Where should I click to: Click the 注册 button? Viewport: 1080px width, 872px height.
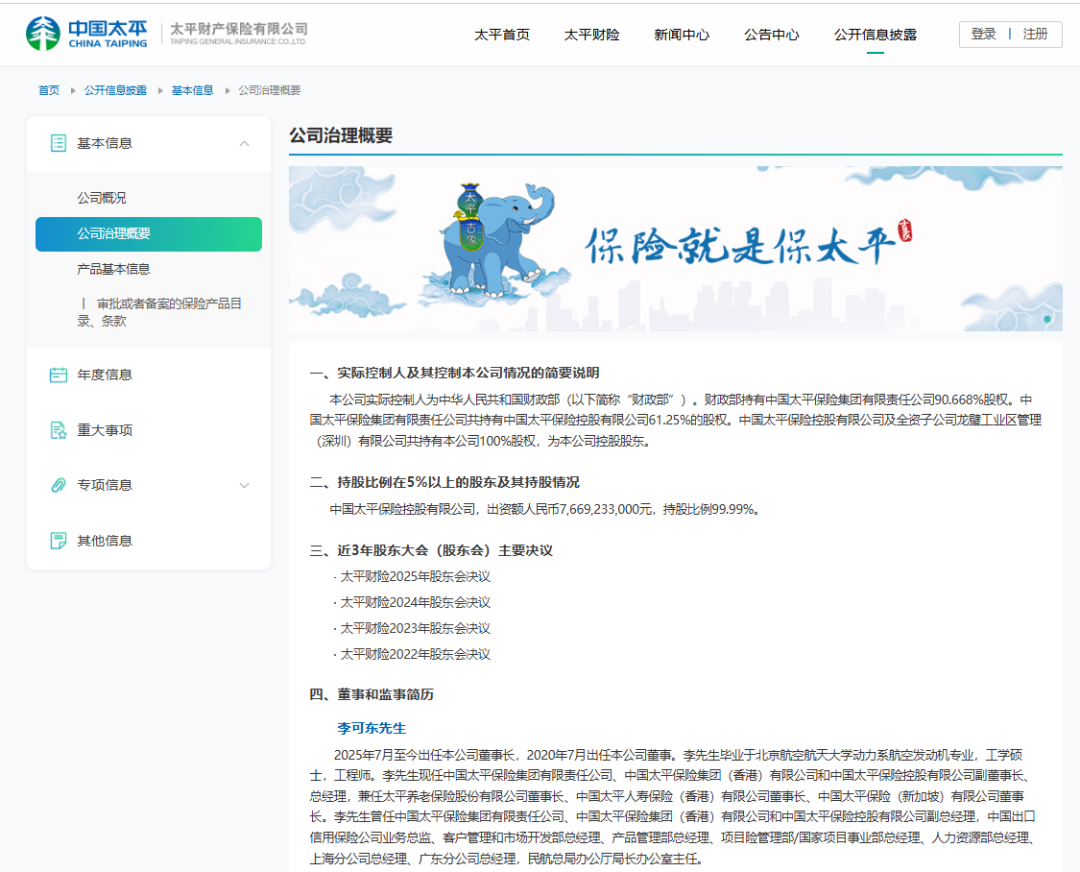[1035, 34]
